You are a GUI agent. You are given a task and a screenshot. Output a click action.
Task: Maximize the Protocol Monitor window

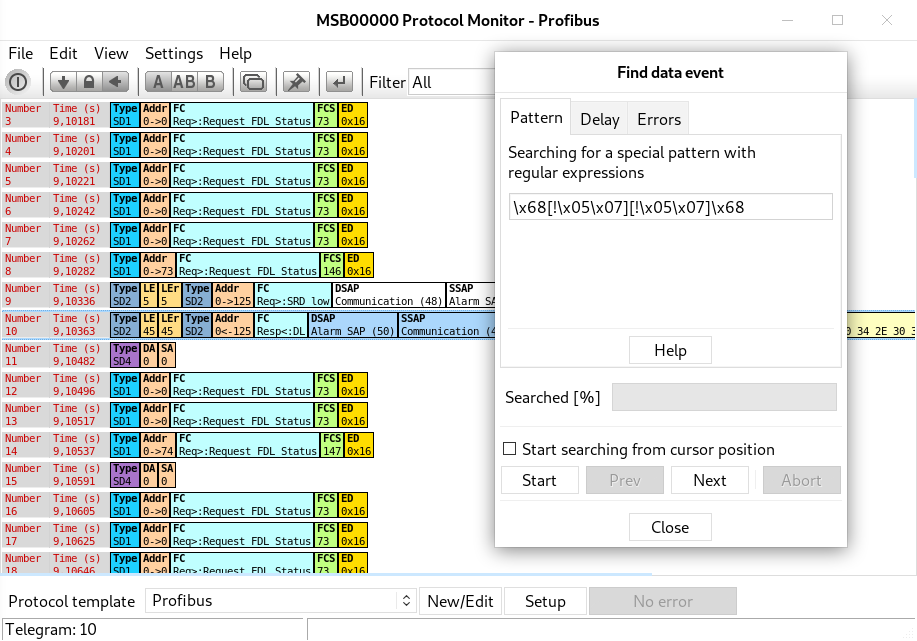coord(837,20)
